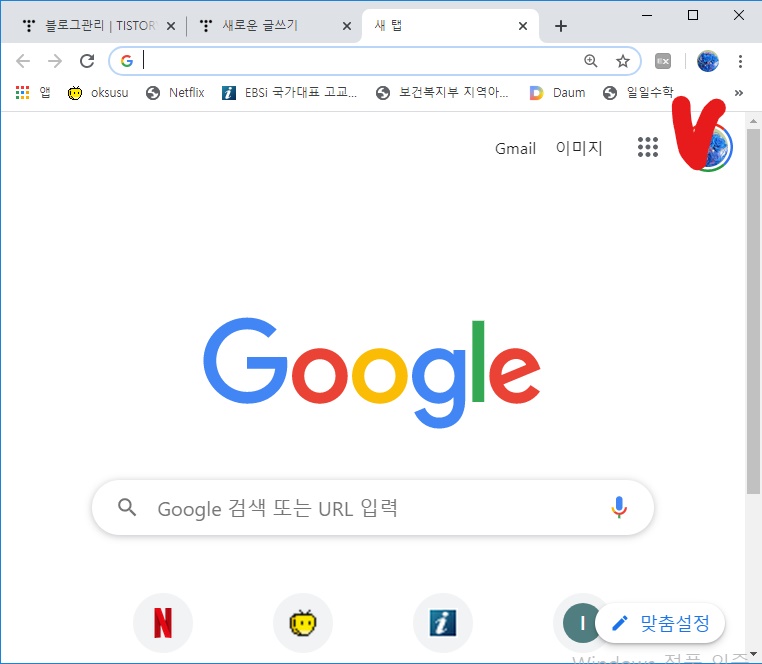
Task: Close the 블로그관리 TISTORY tab
Action: pos(171,26)
